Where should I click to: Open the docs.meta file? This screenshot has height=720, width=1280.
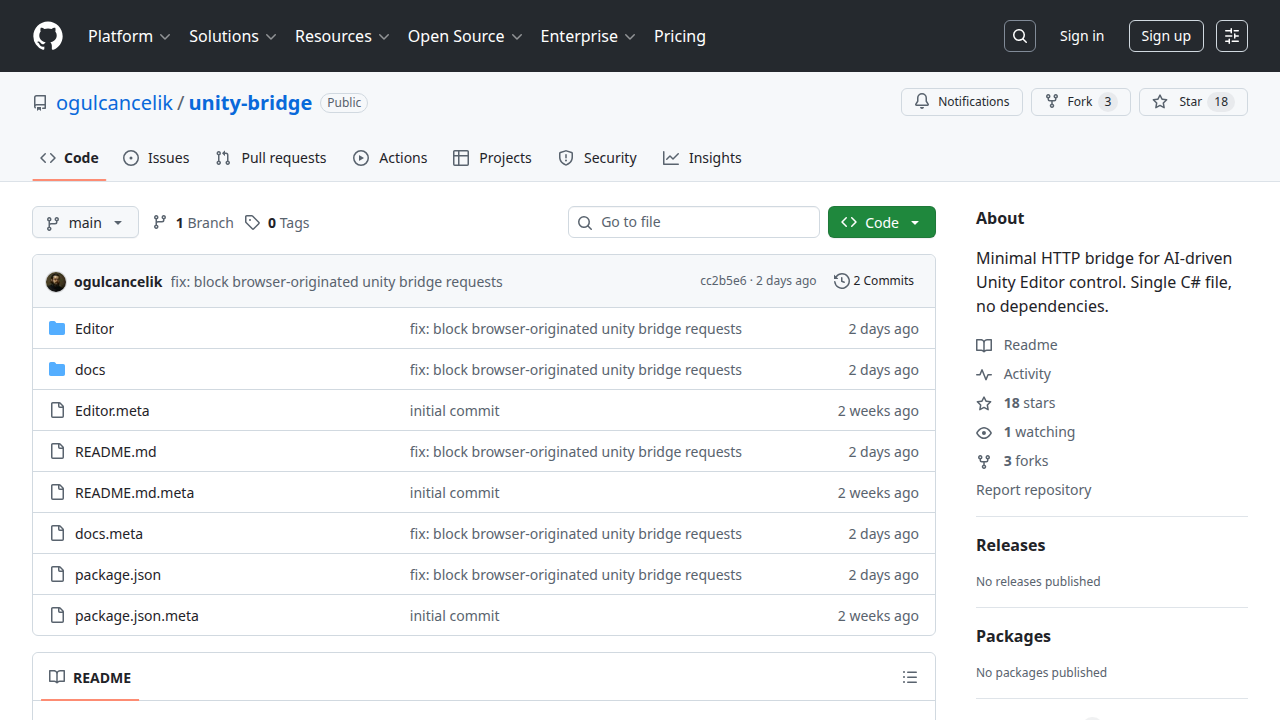coord(109,534)
